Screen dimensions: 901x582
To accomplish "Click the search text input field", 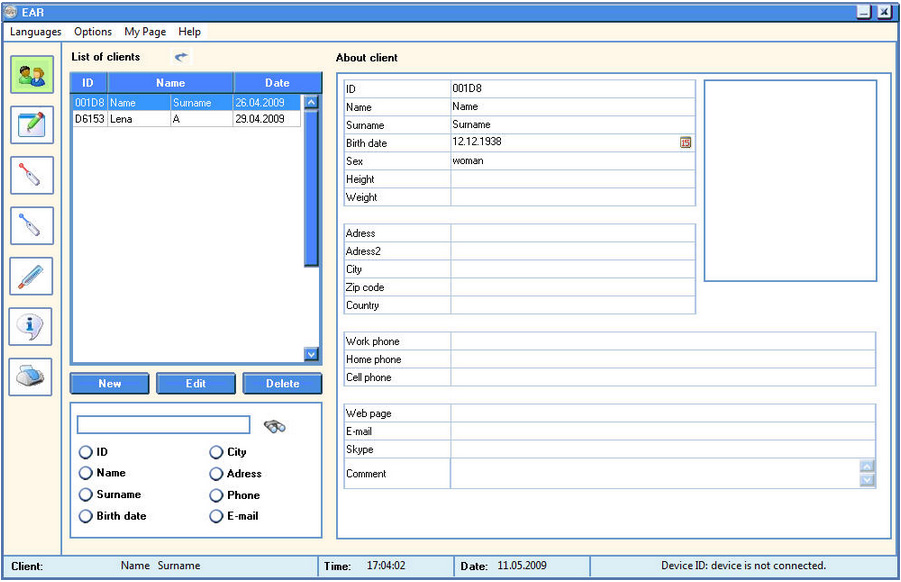I will pos(164,425).
